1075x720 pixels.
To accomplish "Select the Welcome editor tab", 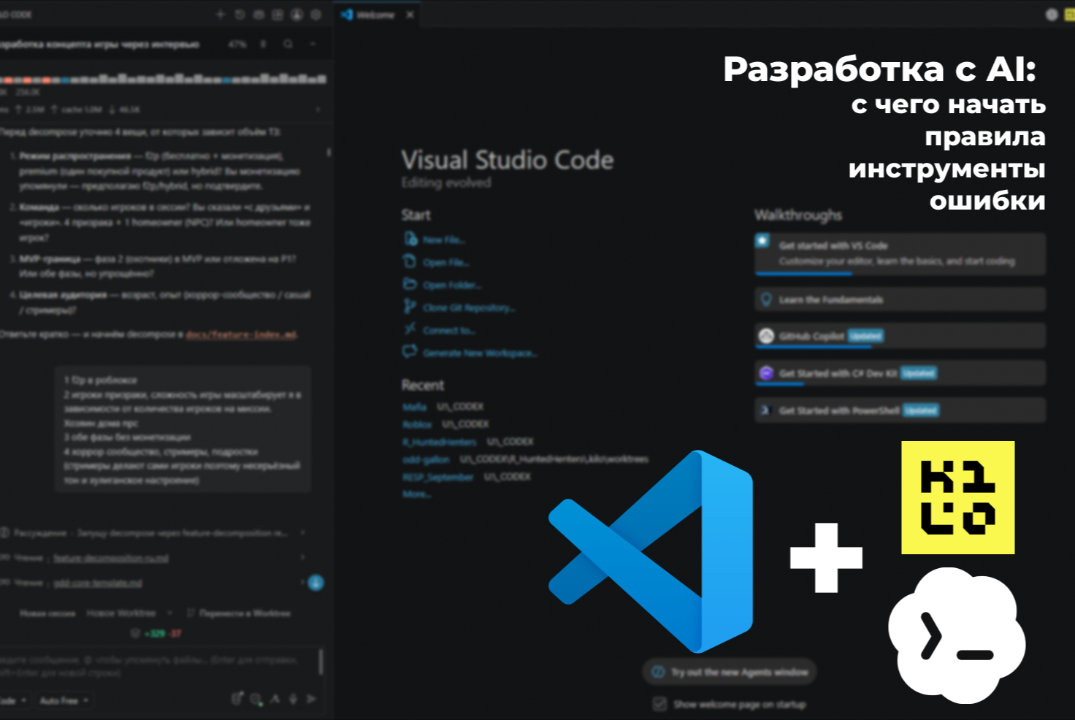I will (376, 14).
